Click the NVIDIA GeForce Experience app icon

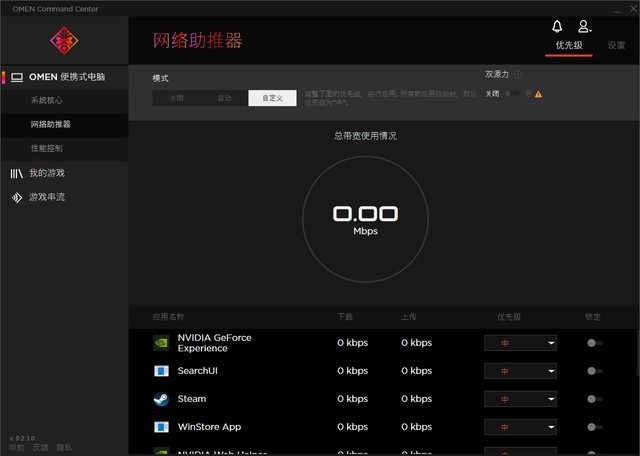point(161,343)
